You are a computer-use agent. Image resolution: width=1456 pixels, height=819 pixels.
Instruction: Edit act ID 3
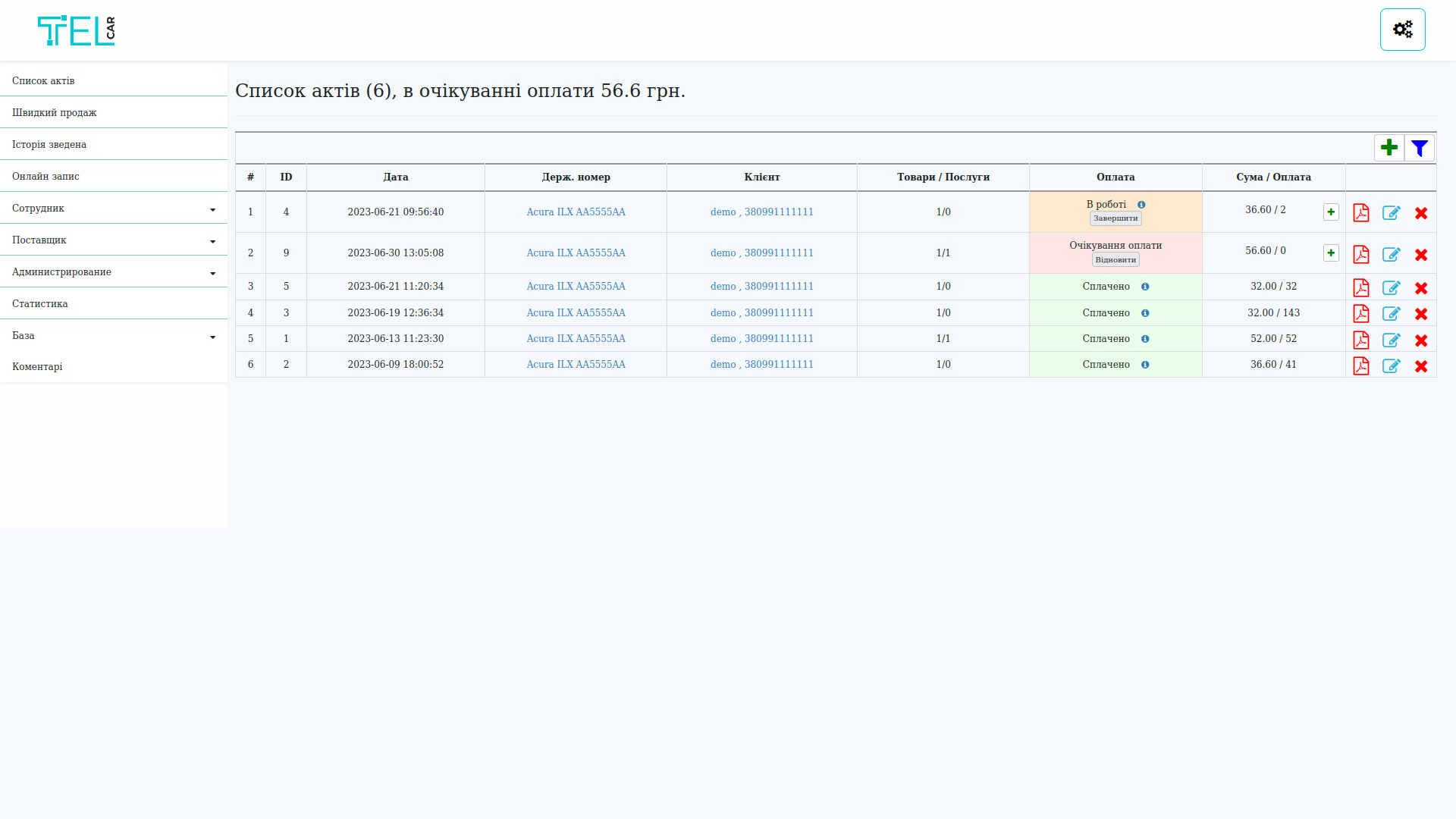tap(1392, 313)
